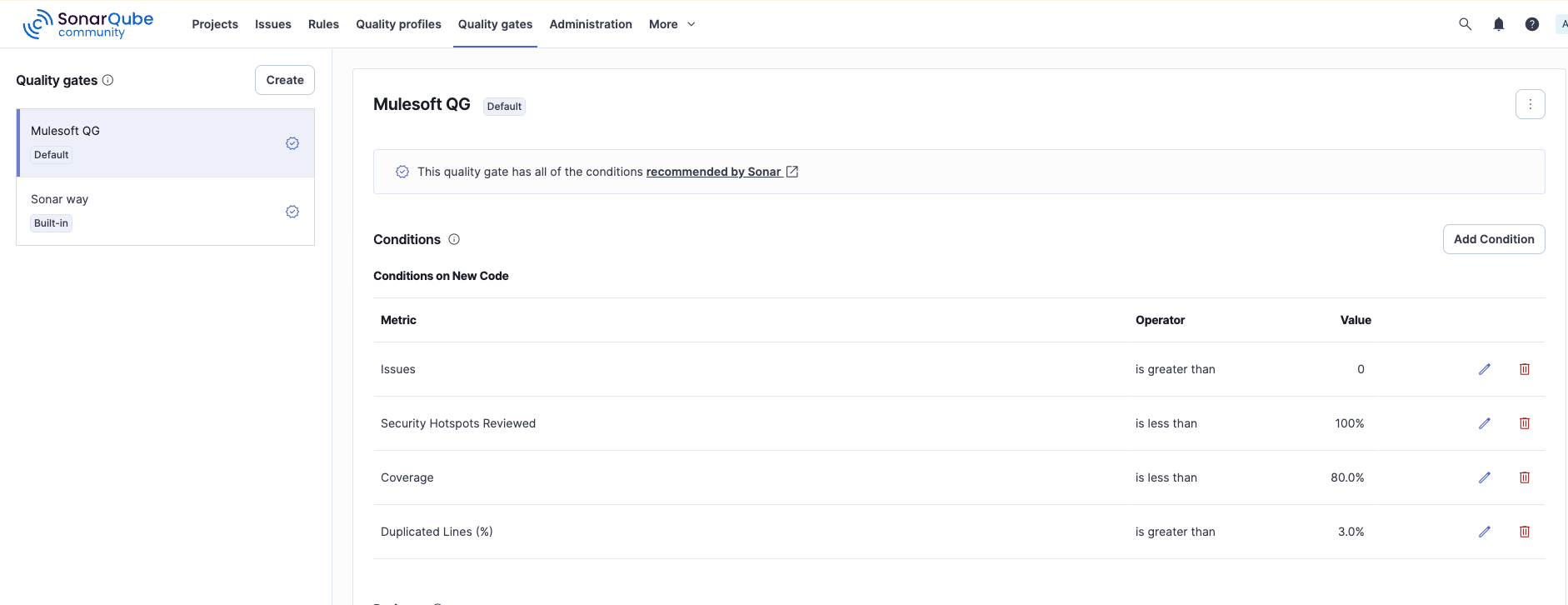Click the check badge icon in the recommendation banner
Viewport: 1568px width, 605px height.
[x=402, y=172]
